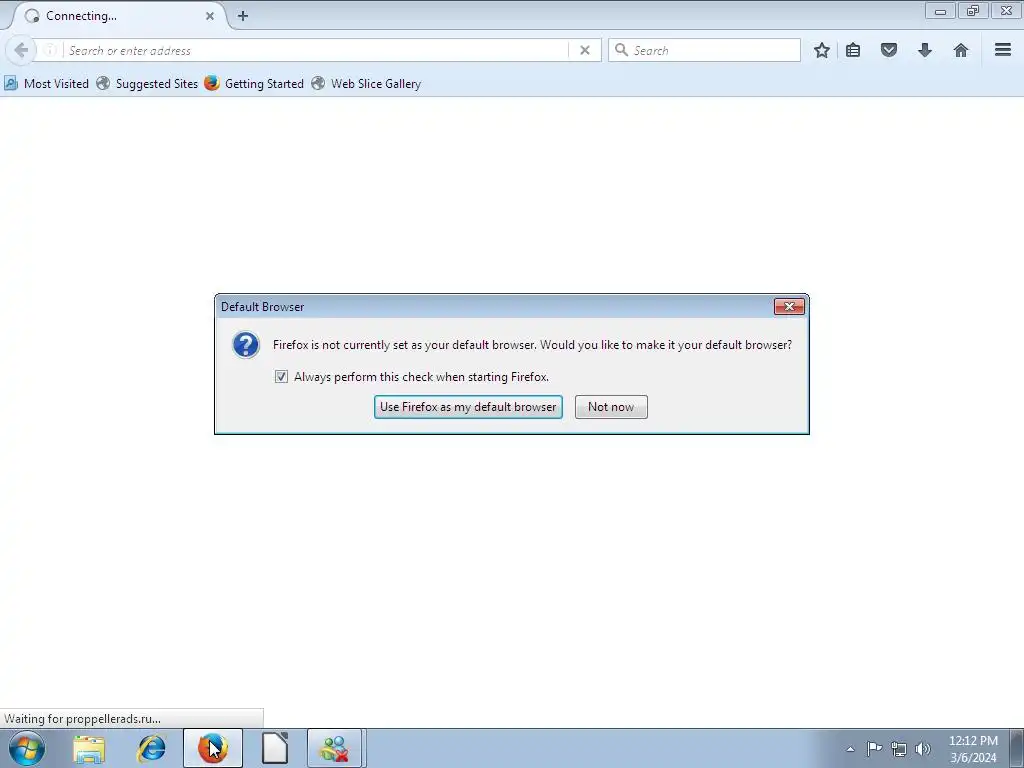Minimize the Firefox window
The image size is (1024, 768).
(940, 10)
